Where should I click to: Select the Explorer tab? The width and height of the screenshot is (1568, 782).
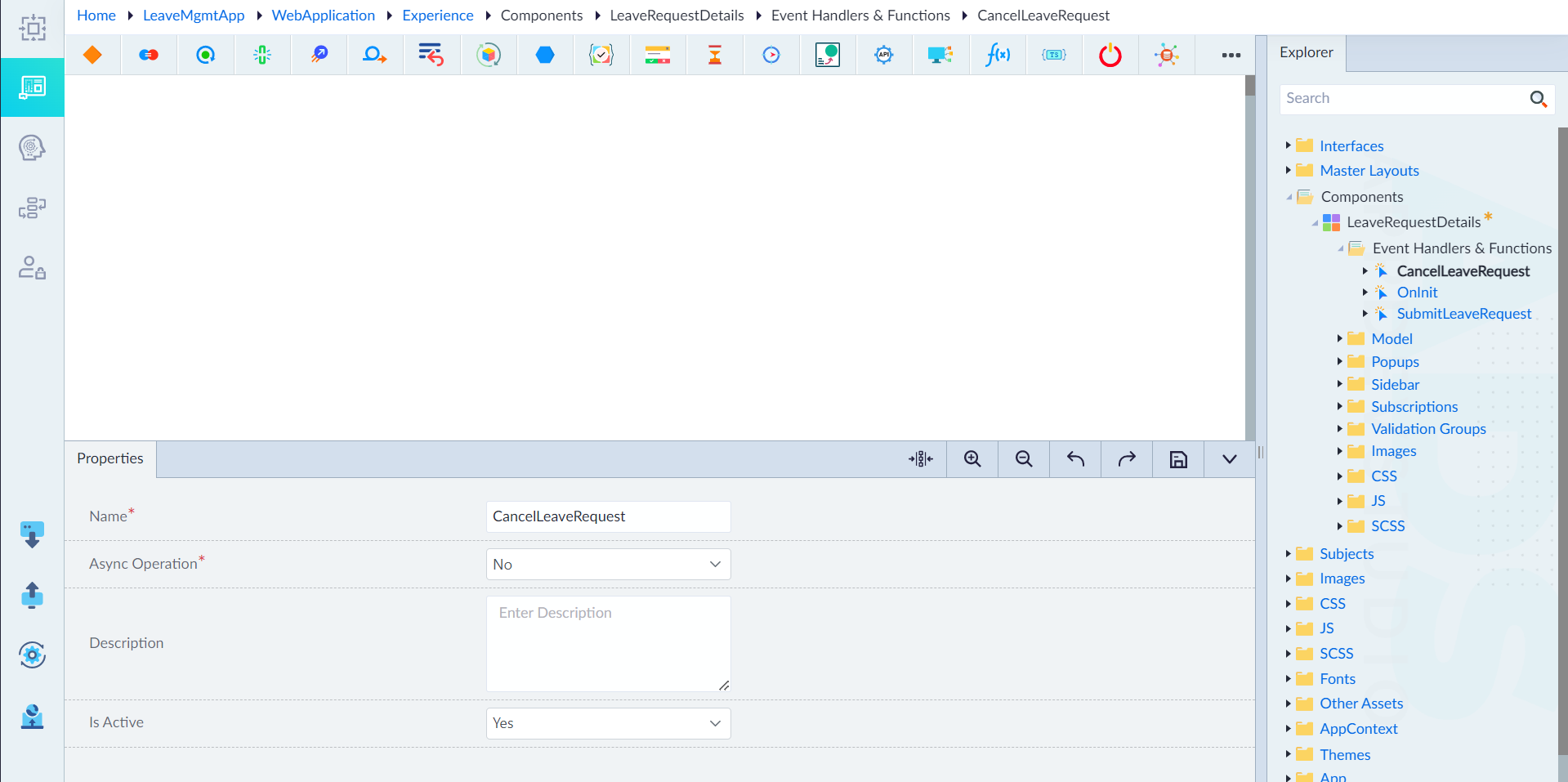click(1306, 52)
